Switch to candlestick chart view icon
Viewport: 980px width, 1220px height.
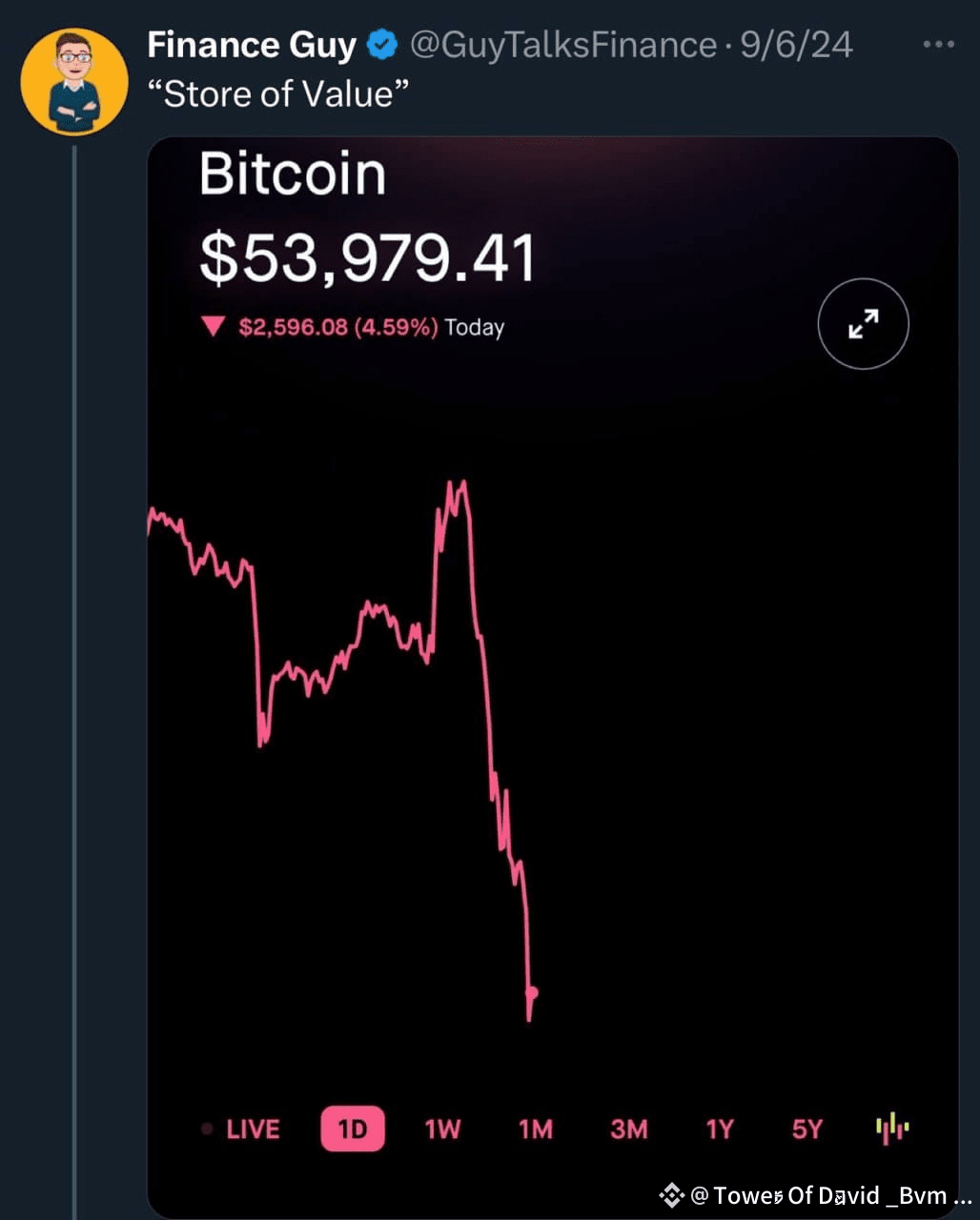892,1128
